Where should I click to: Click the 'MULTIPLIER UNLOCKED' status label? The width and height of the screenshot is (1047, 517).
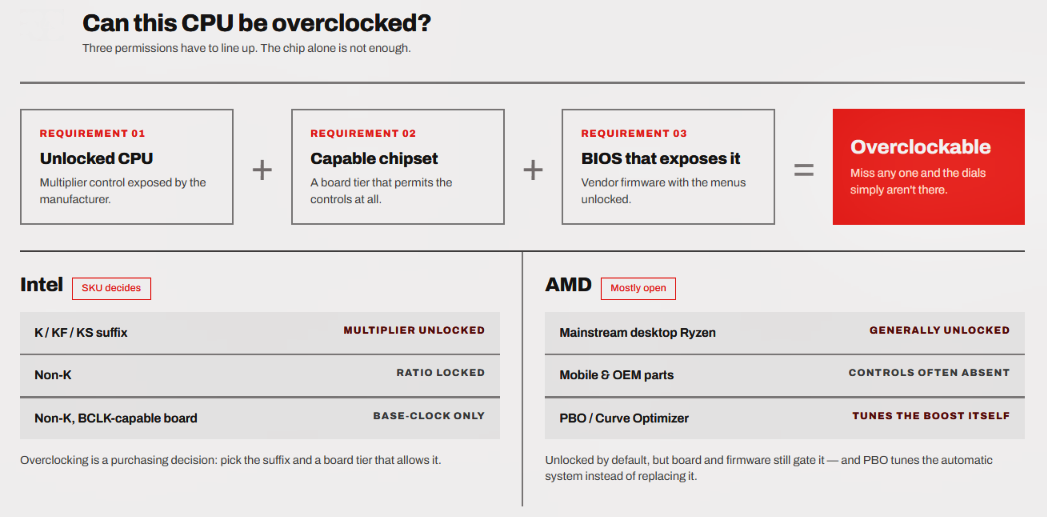(x=414, y=330)
